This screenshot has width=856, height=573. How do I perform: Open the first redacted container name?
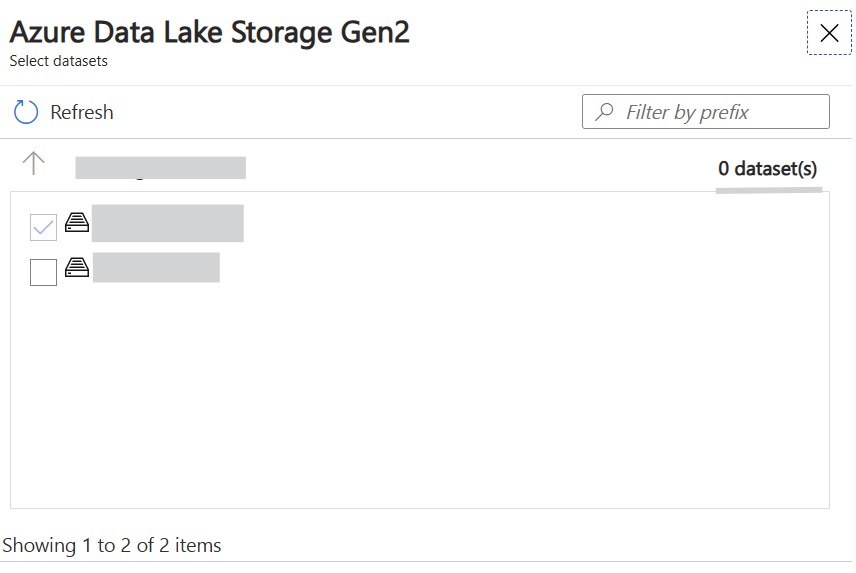[168, 223]
